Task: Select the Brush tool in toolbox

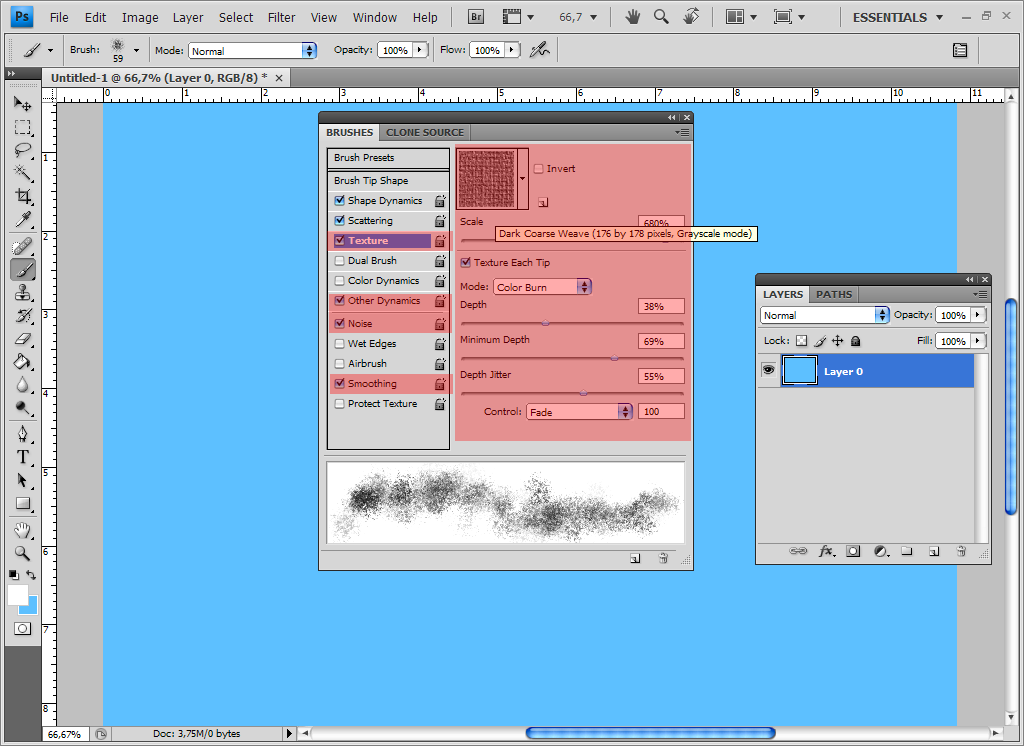Action: [x=22, y=270]
